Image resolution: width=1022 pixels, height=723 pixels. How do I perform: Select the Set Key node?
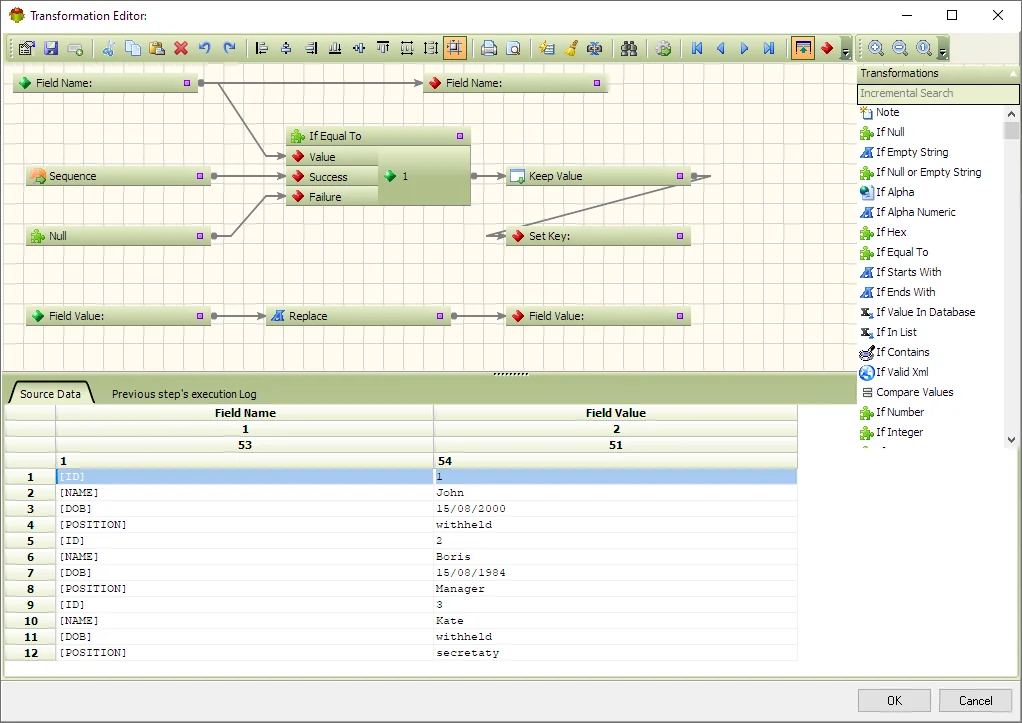click(x=598, y=236)
